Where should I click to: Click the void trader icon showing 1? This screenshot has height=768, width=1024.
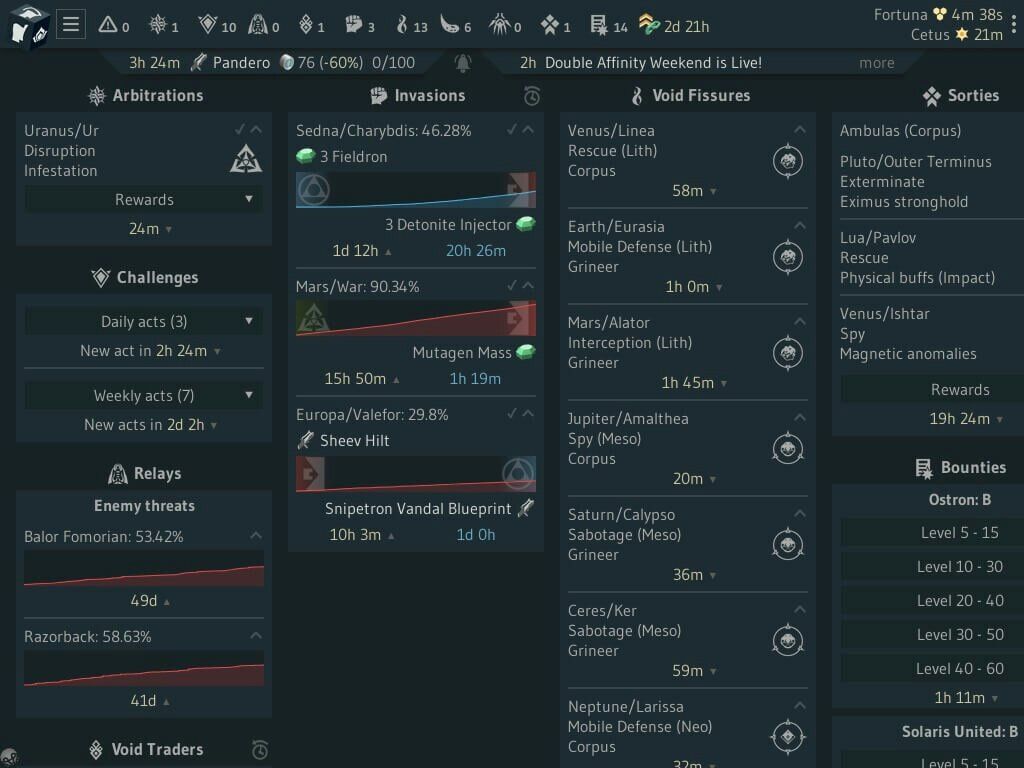306,25
